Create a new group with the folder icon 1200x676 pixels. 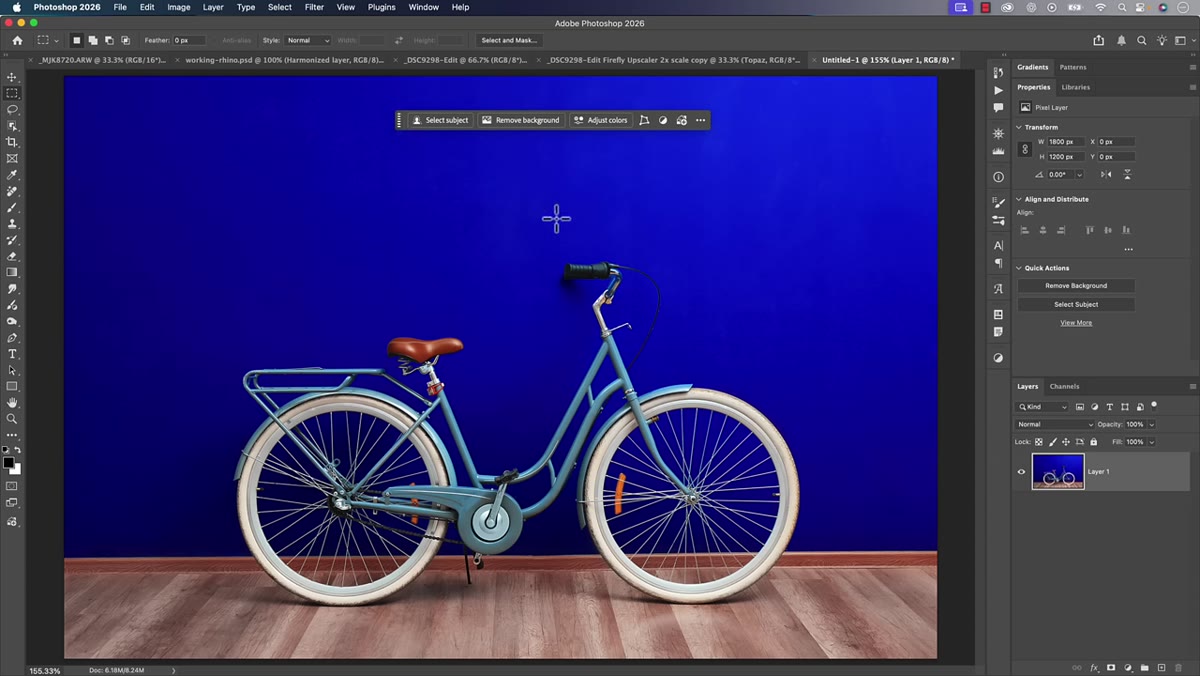click(1145, 667)
